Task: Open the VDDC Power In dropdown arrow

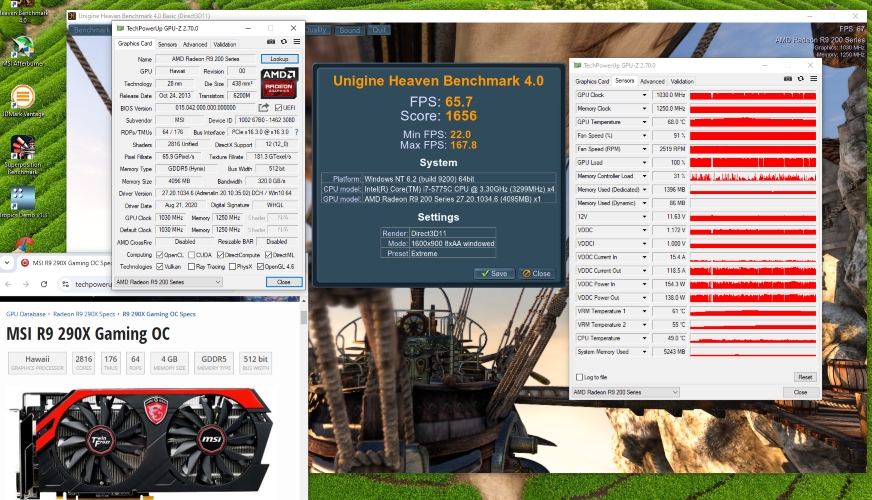Action: pyautogui.click(x=644, y=284)
